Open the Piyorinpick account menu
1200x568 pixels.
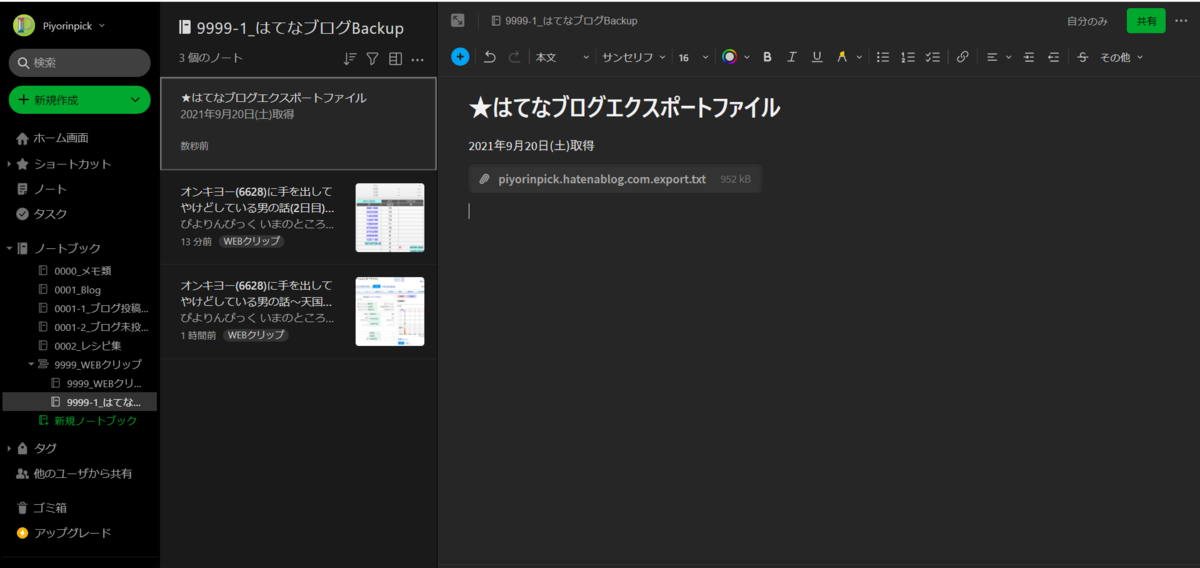pyautogui.click(x=62, y=25)
